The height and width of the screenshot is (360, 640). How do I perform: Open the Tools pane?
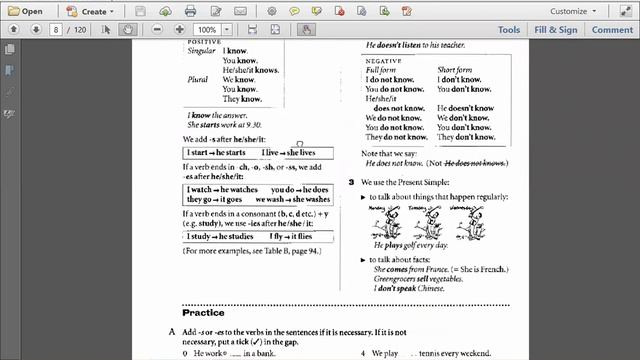(x=509, y=30)
